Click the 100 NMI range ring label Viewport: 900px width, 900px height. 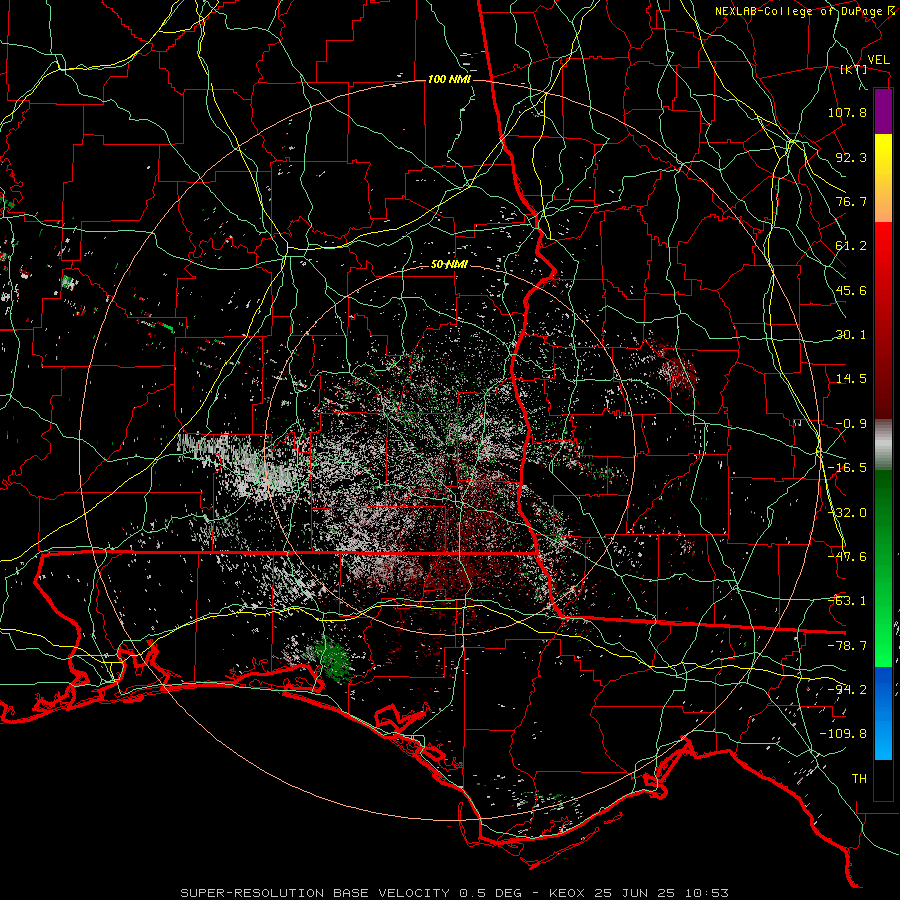[449, 79]
